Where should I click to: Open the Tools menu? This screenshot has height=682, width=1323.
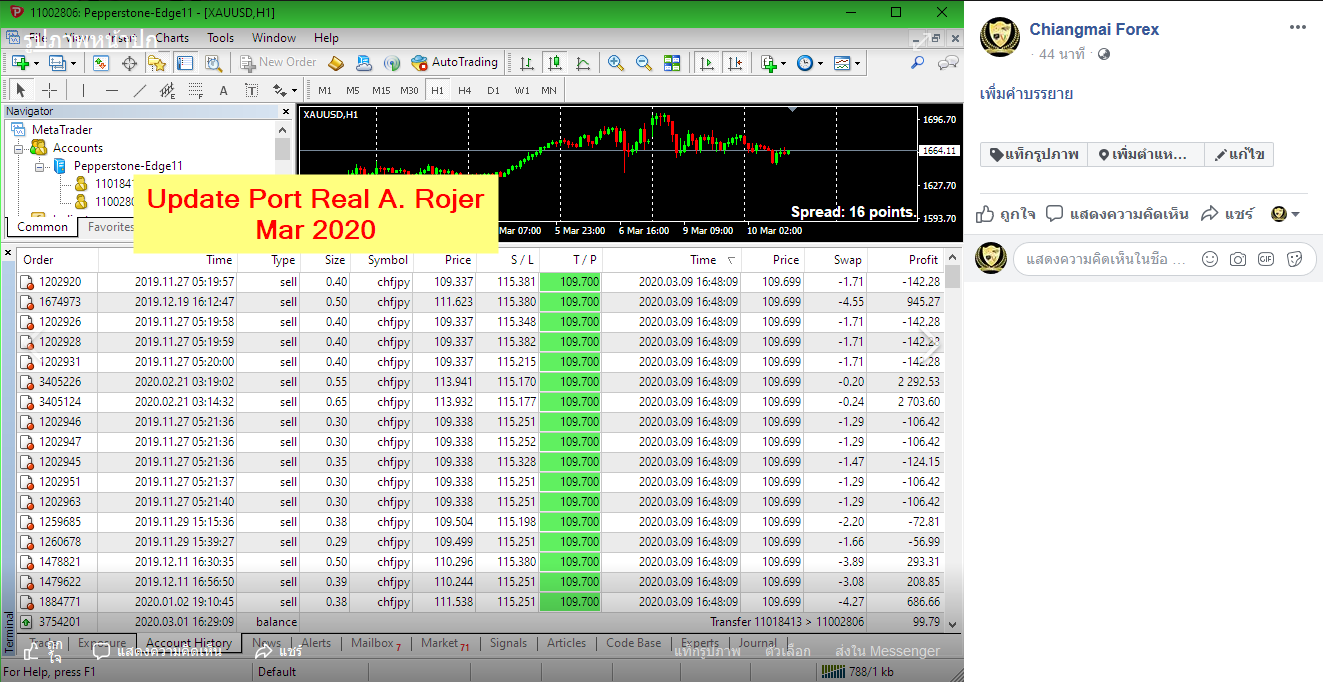click(x=221, y=38)
